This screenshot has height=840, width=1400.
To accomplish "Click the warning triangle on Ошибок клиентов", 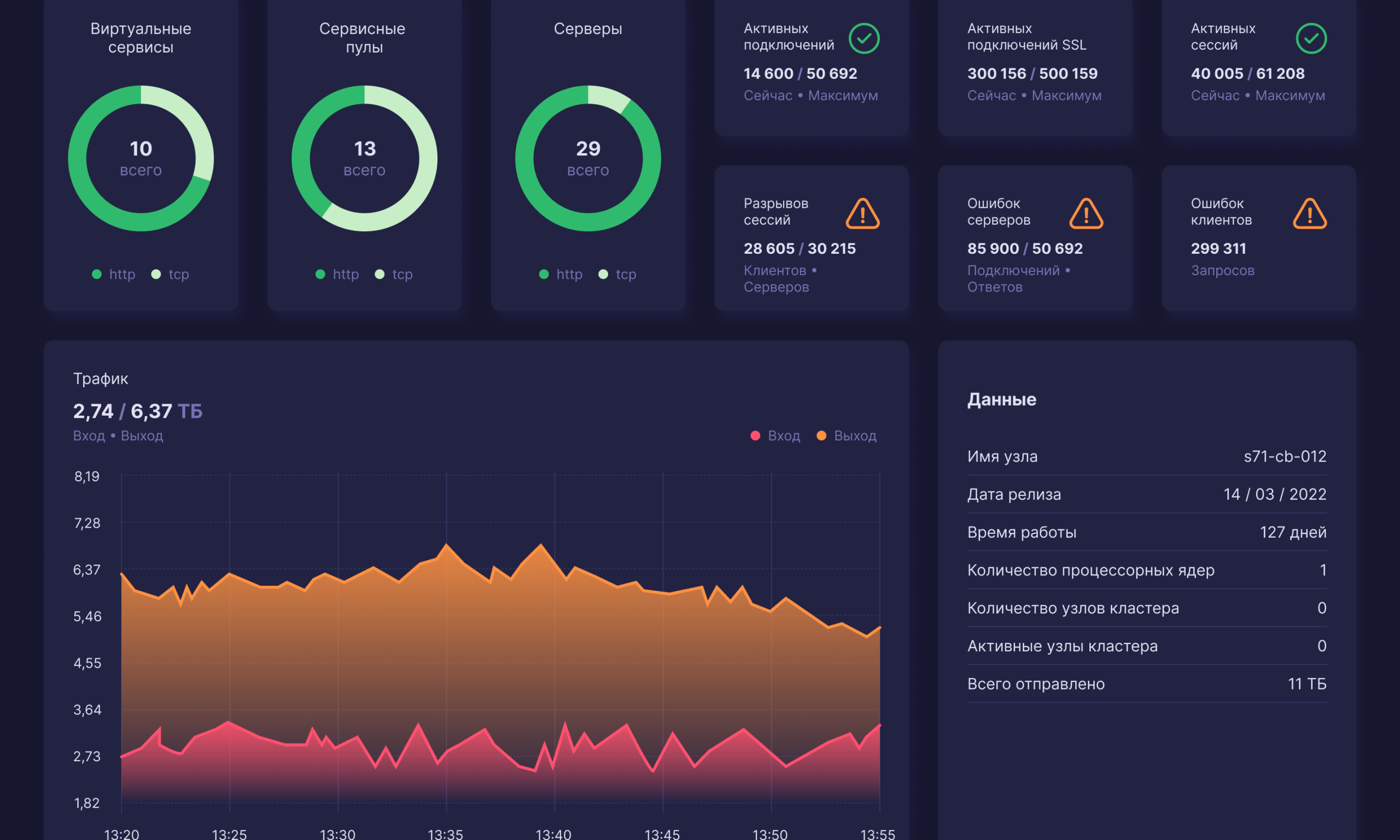I will pyautogui.click(x=1309, y=214).
